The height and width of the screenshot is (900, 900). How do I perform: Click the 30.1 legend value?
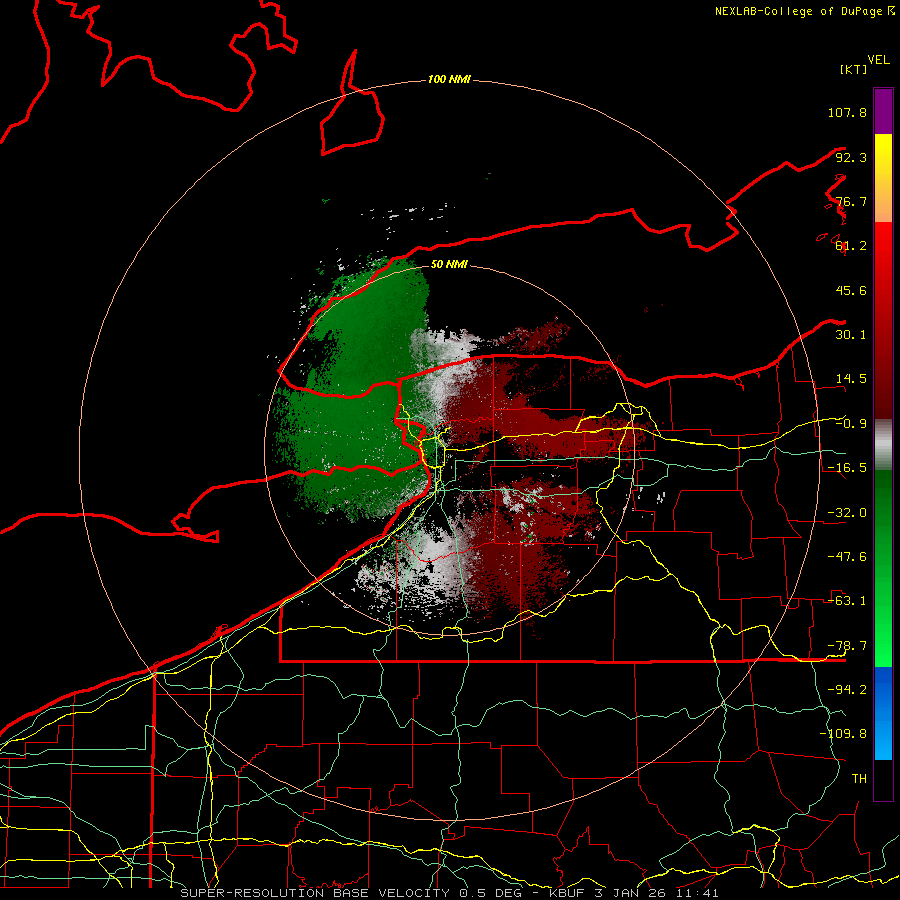click(x=851, y=335)
